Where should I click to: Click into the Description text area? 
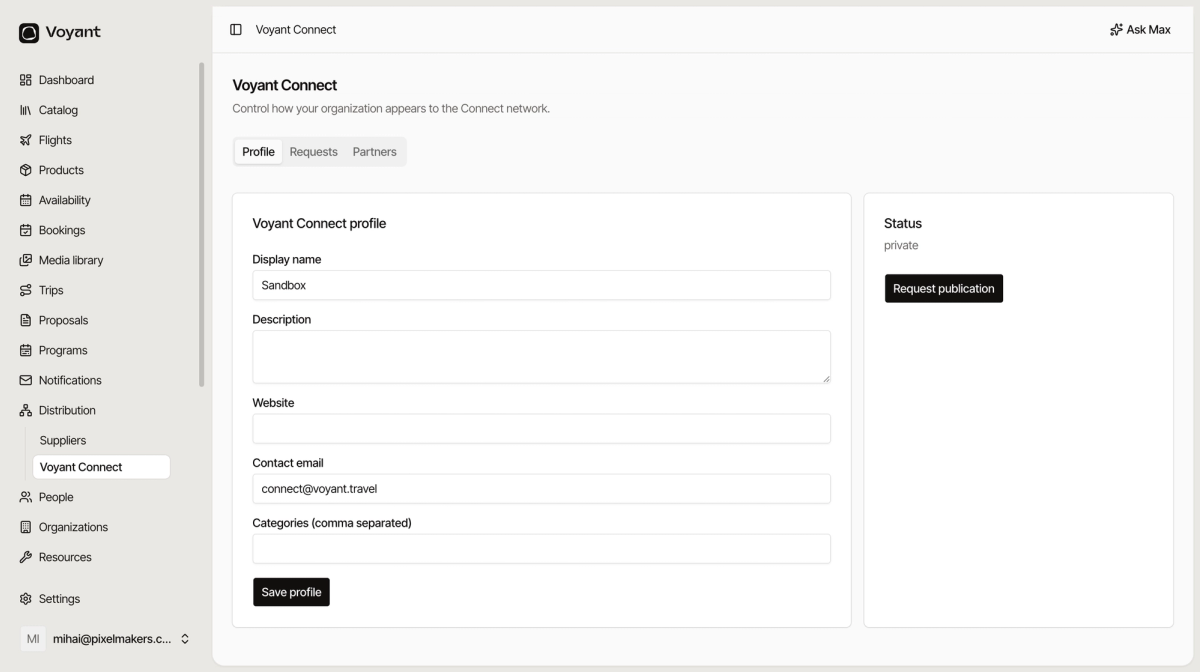(x=541, y=357)
